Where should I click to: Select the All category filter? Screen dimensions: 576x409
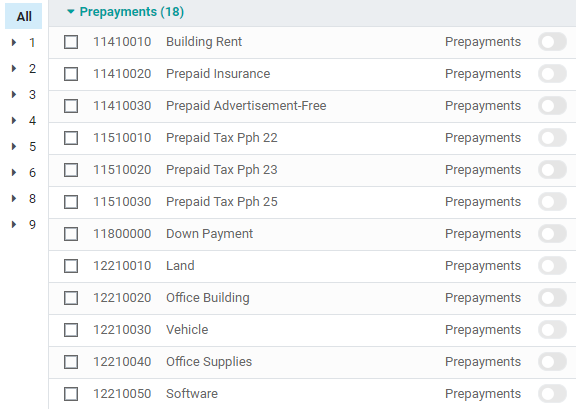(24, 16)
